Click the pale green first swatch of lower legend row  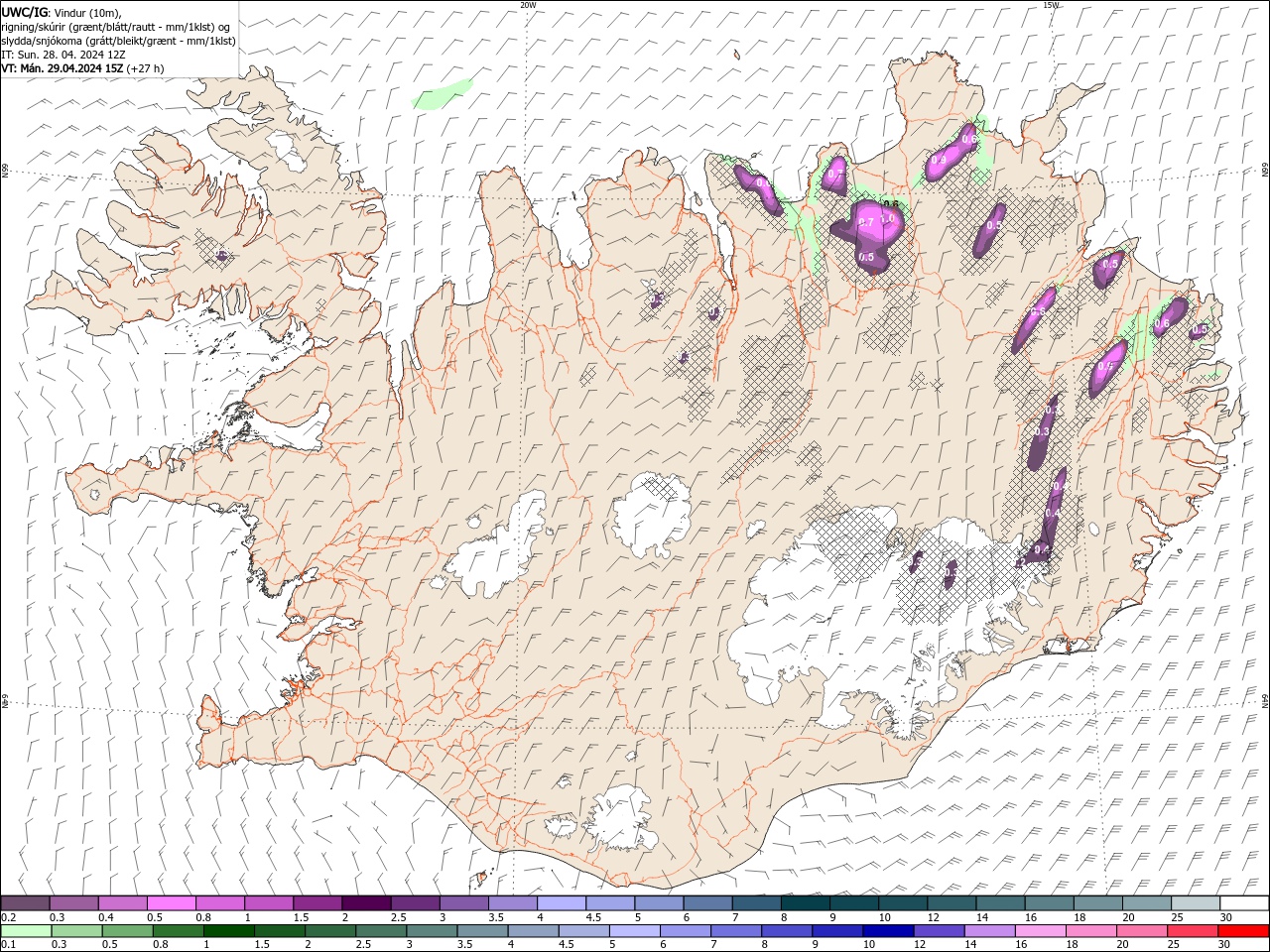(x=26, y=931)
